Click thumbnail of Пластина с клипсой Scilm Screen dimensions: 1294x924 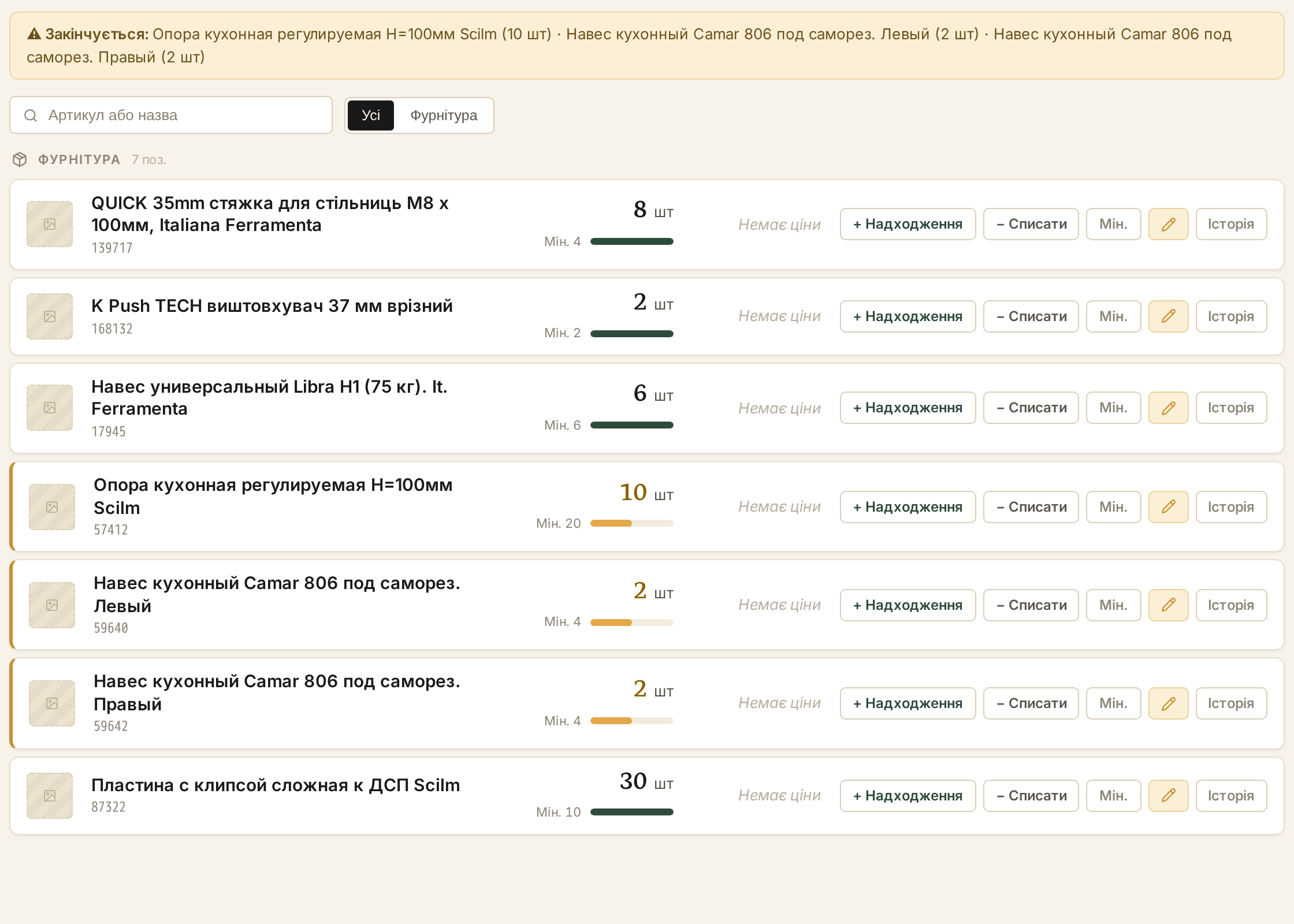coord(50,796)
